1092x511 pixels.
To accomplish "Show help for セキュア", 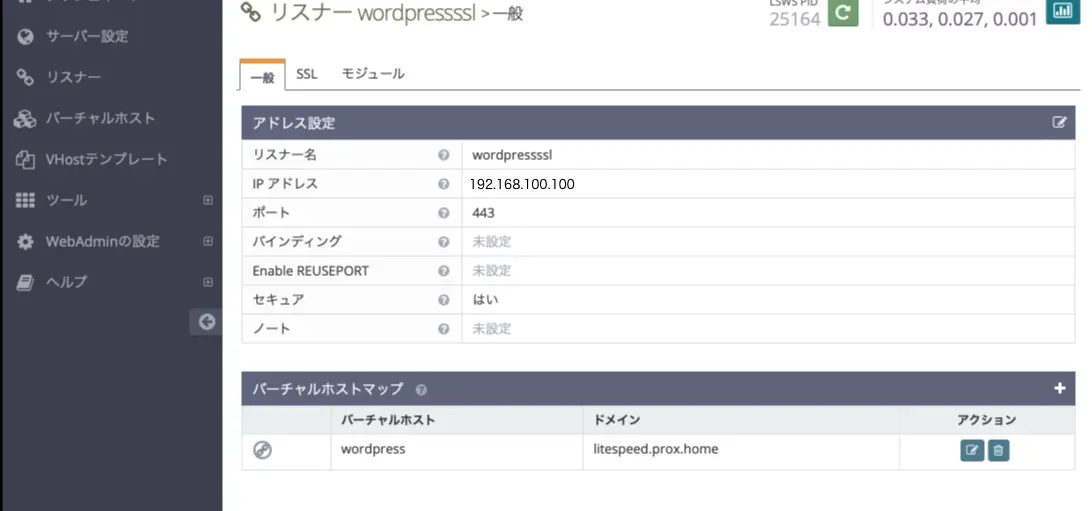I will [444, 299].
